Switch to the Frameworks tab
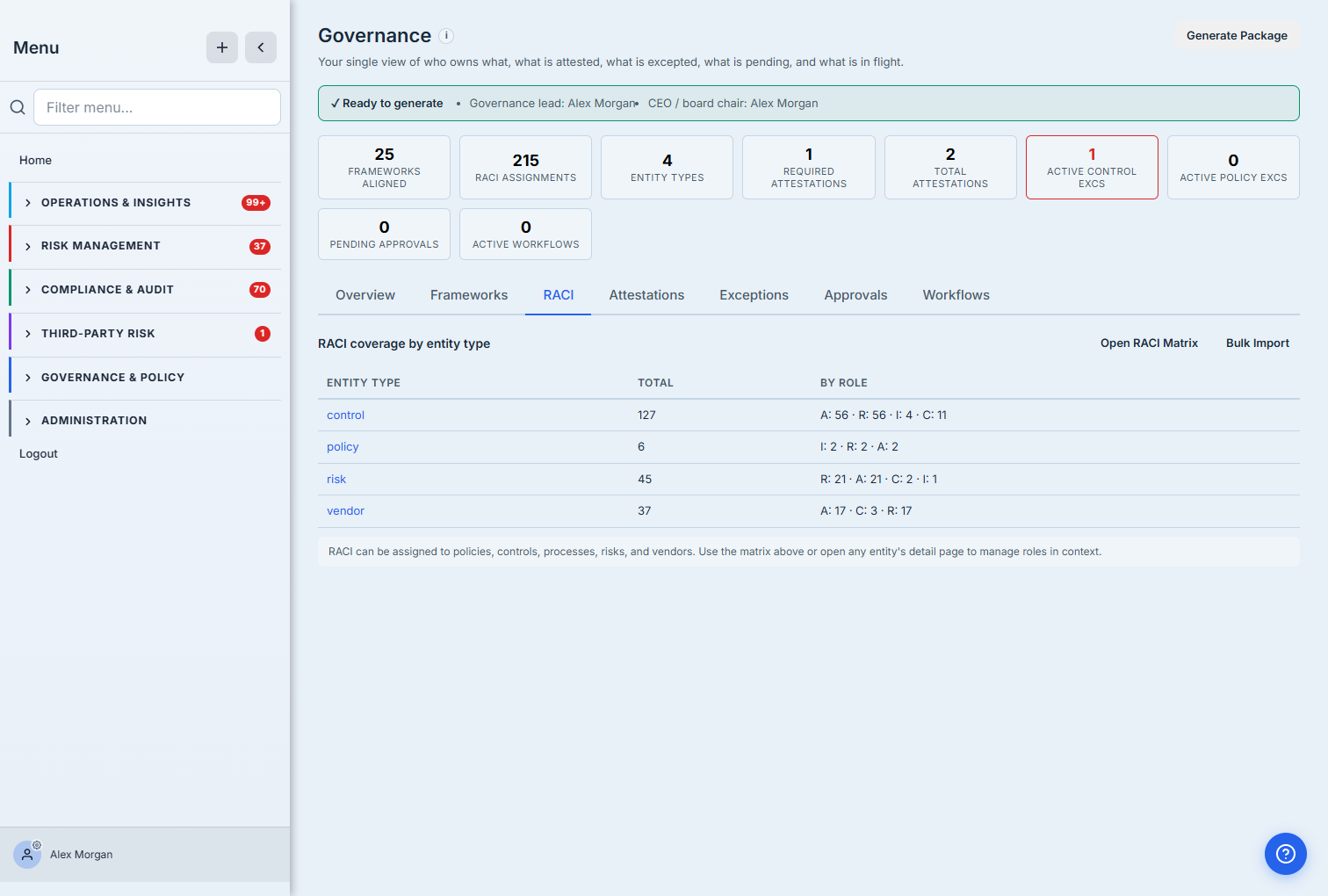Screen dimensions: 1328x896 pyautogui.click(x=469, y=295)
